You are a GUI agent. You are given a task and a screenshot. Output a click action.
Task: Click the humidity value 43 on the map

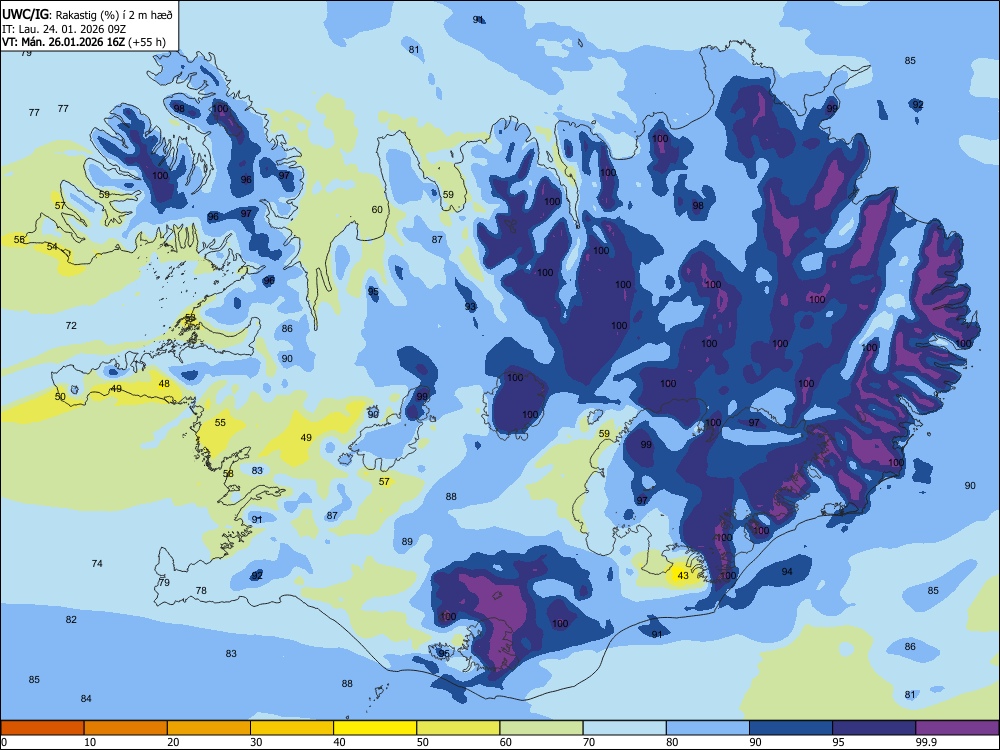pyautogui.click(x=683, y=576)
